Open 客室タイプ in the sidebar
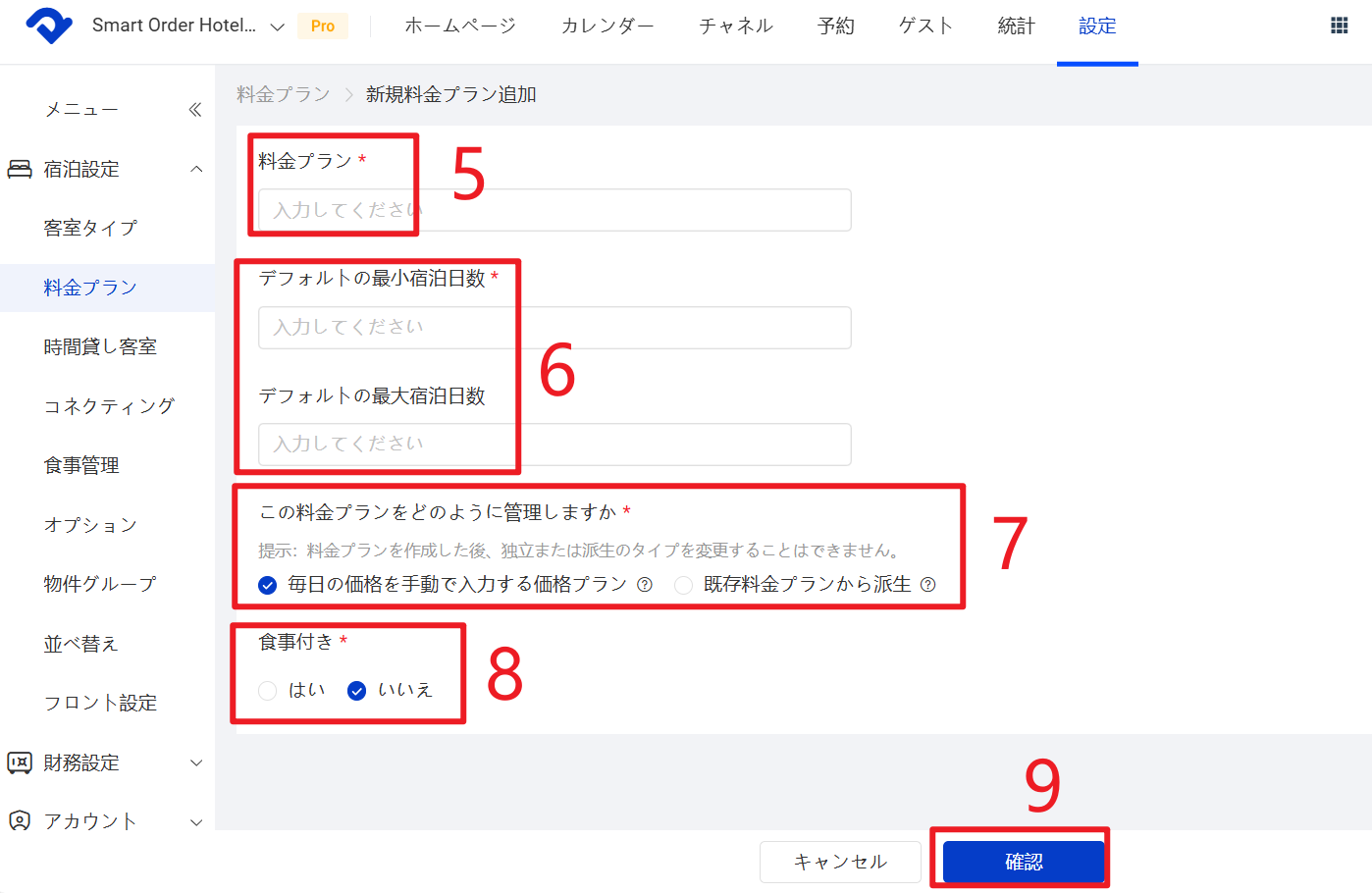The height and width of the screenshot is (893, 1372). 90,228
